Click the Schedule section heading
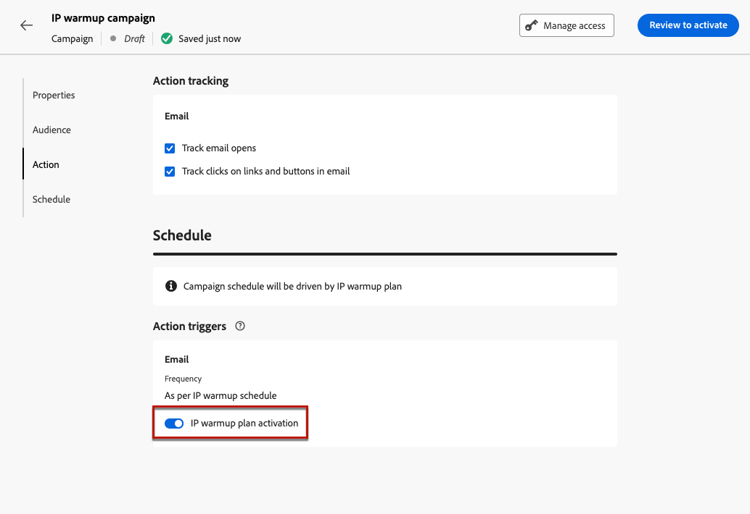The width and height of the screenshot is (750, 514). tap(182, 235)
